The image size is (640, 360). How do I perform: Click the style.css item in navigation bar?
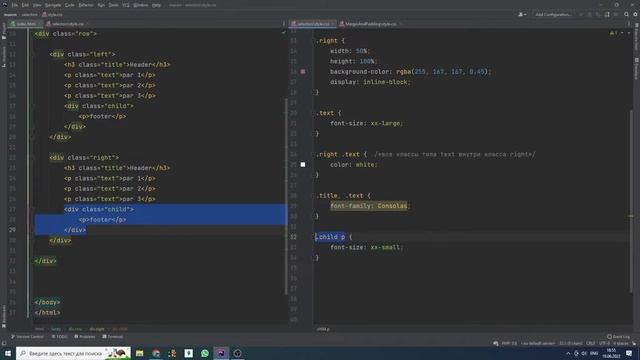53,15
